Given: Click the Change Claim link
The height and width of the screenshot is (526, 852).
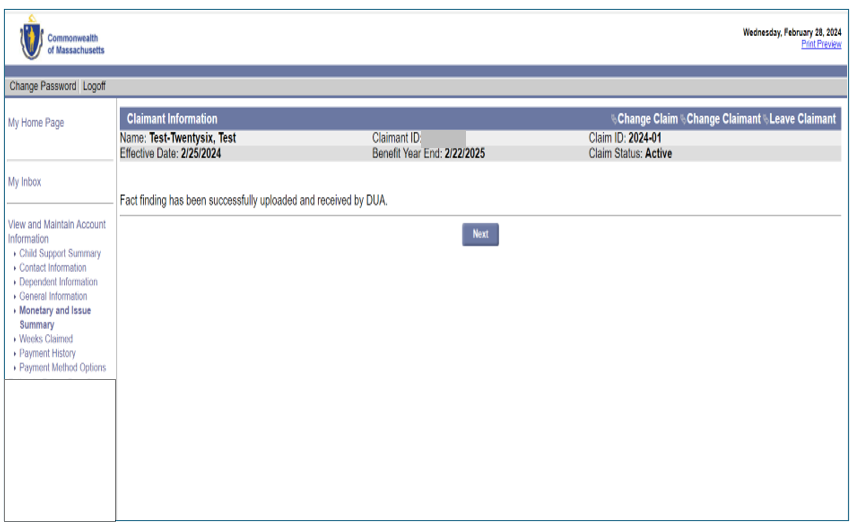Looking at the screenshot, I should pos(647,119).
